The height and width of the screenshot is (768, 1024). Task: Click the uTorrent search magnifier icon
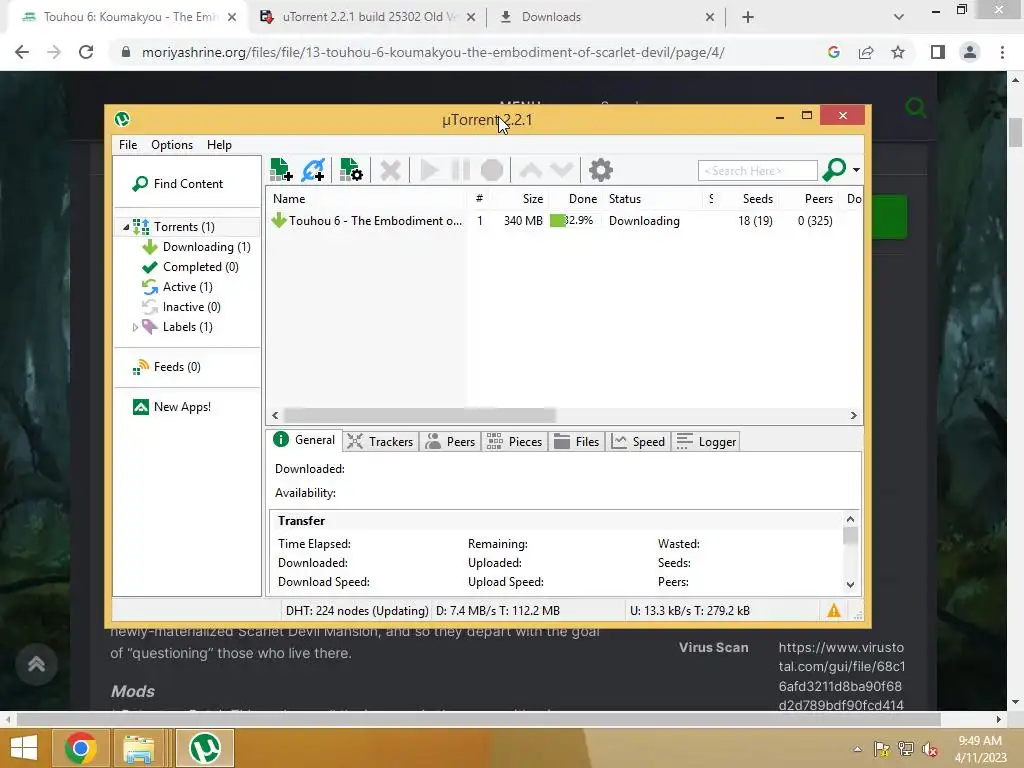834,170
